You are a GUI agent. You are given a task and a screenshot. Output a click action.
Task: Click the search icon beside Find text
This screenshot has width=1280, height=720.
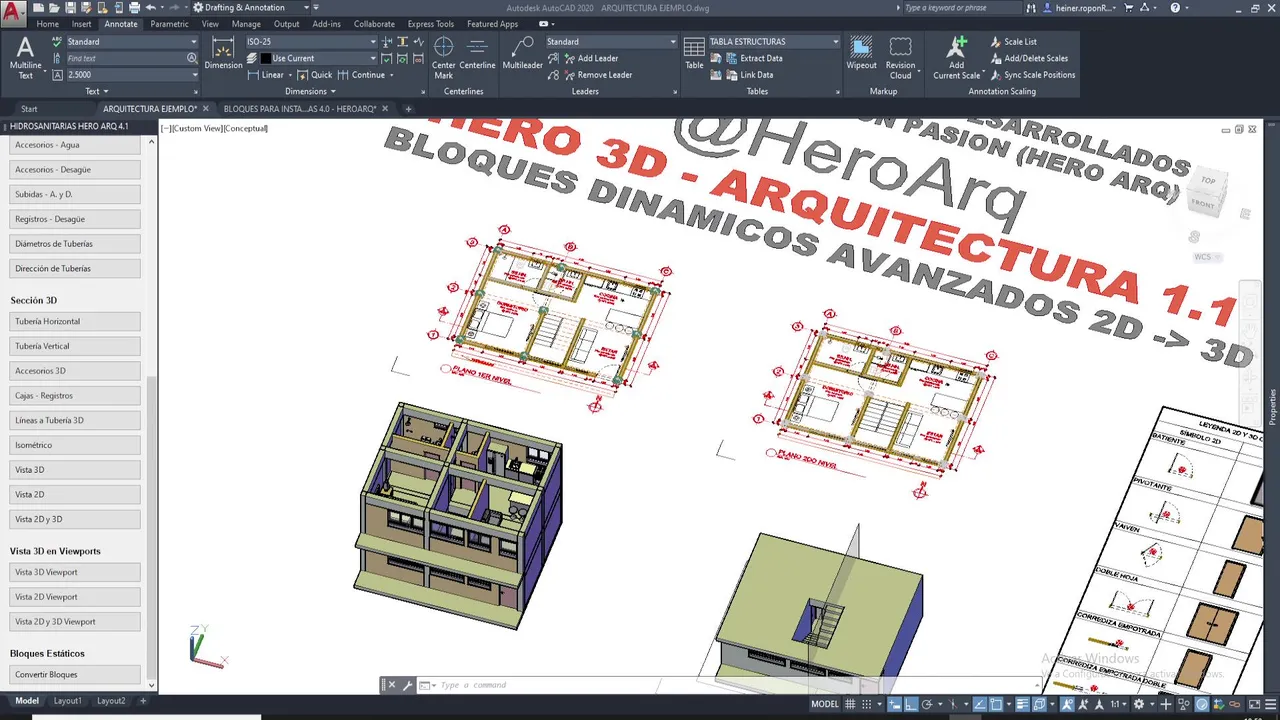tap(192, 58)
